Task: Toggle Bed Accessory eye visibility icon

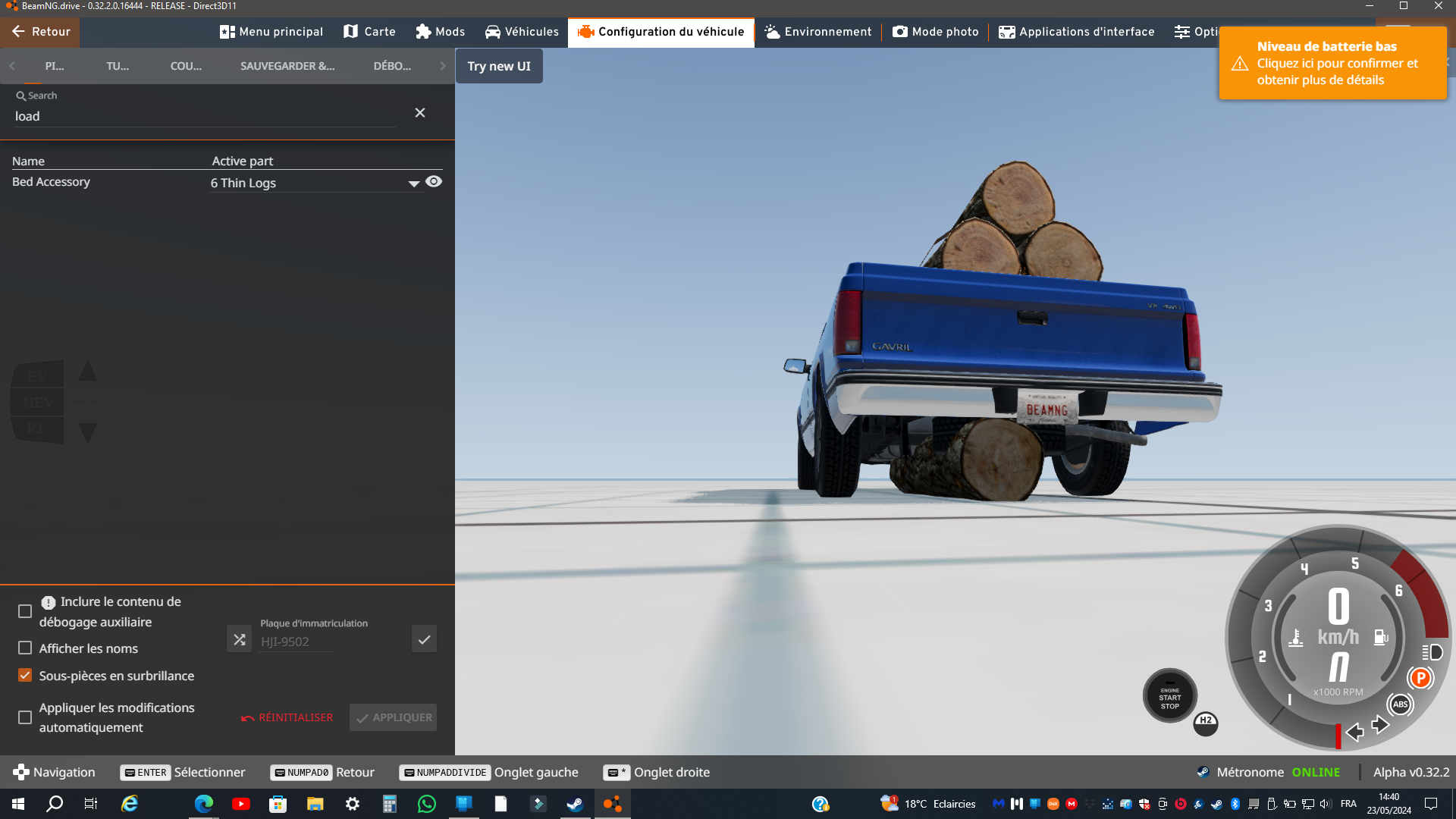Action: 434,181
